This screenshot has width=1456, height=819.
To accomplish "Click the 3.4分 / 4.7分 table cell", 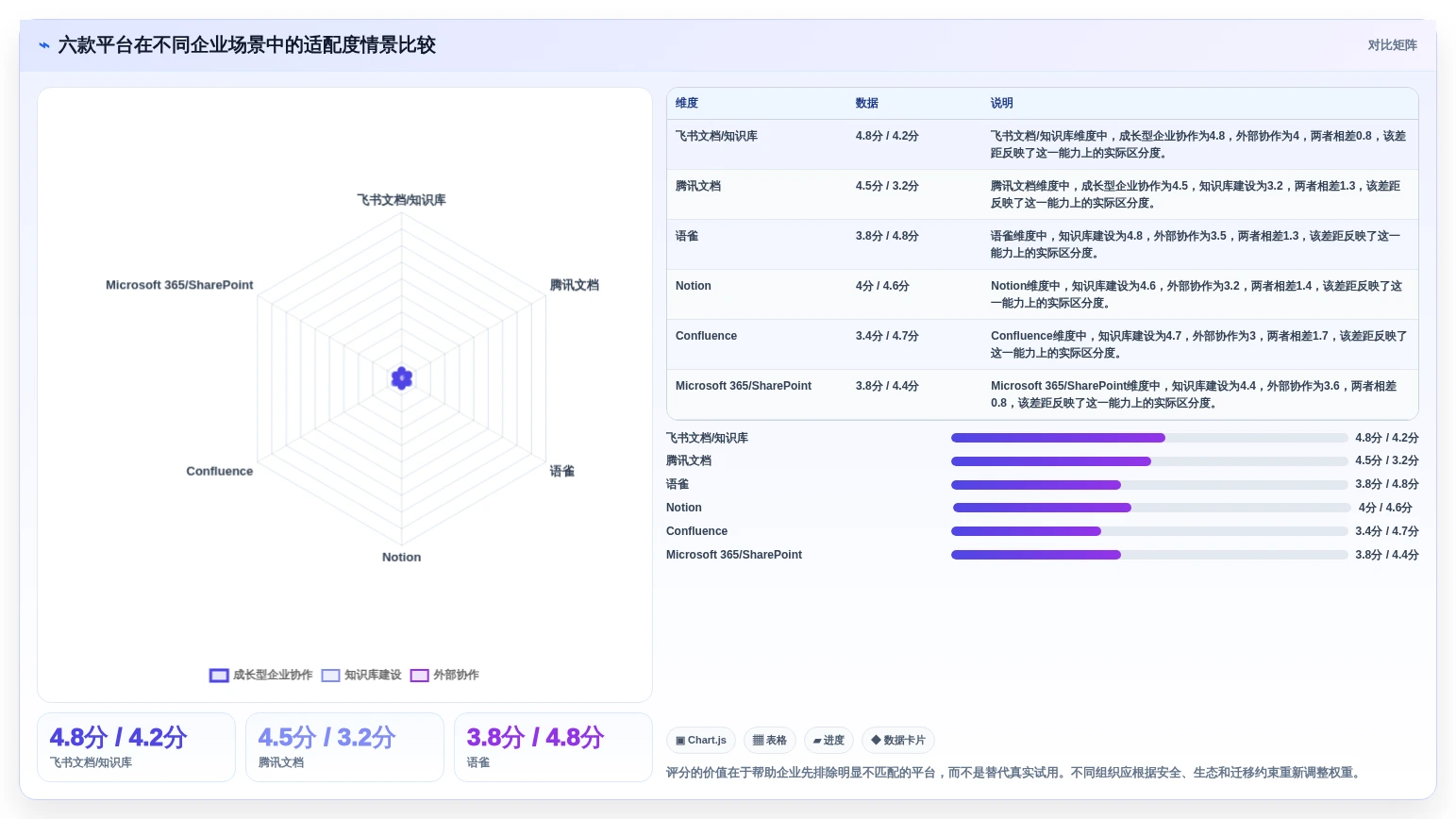I will [x=887, y=337].
